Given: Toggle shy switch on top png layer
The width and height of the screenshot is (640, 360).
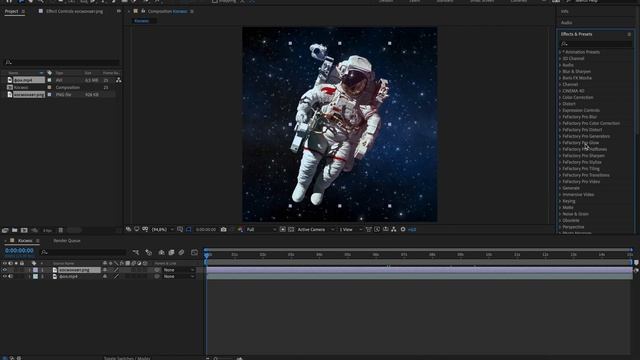Looking at the screenshot, I should tap(105, 270).
